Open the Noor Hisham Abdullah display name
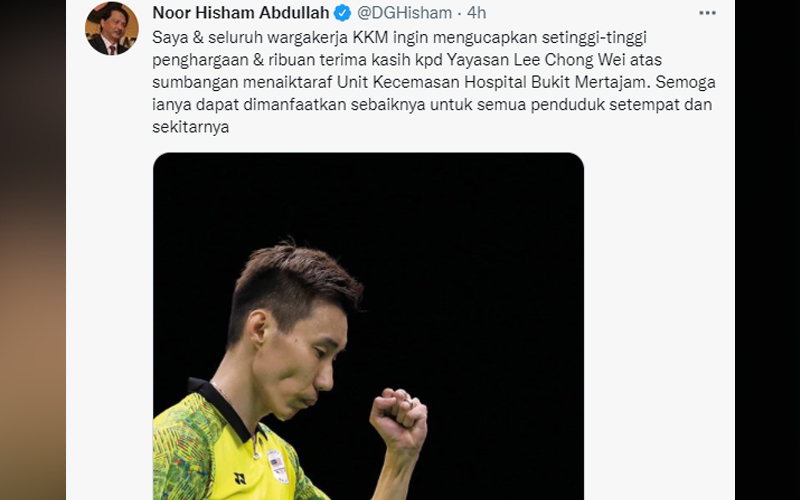The image size is (800, 500). tap(241, 13)
